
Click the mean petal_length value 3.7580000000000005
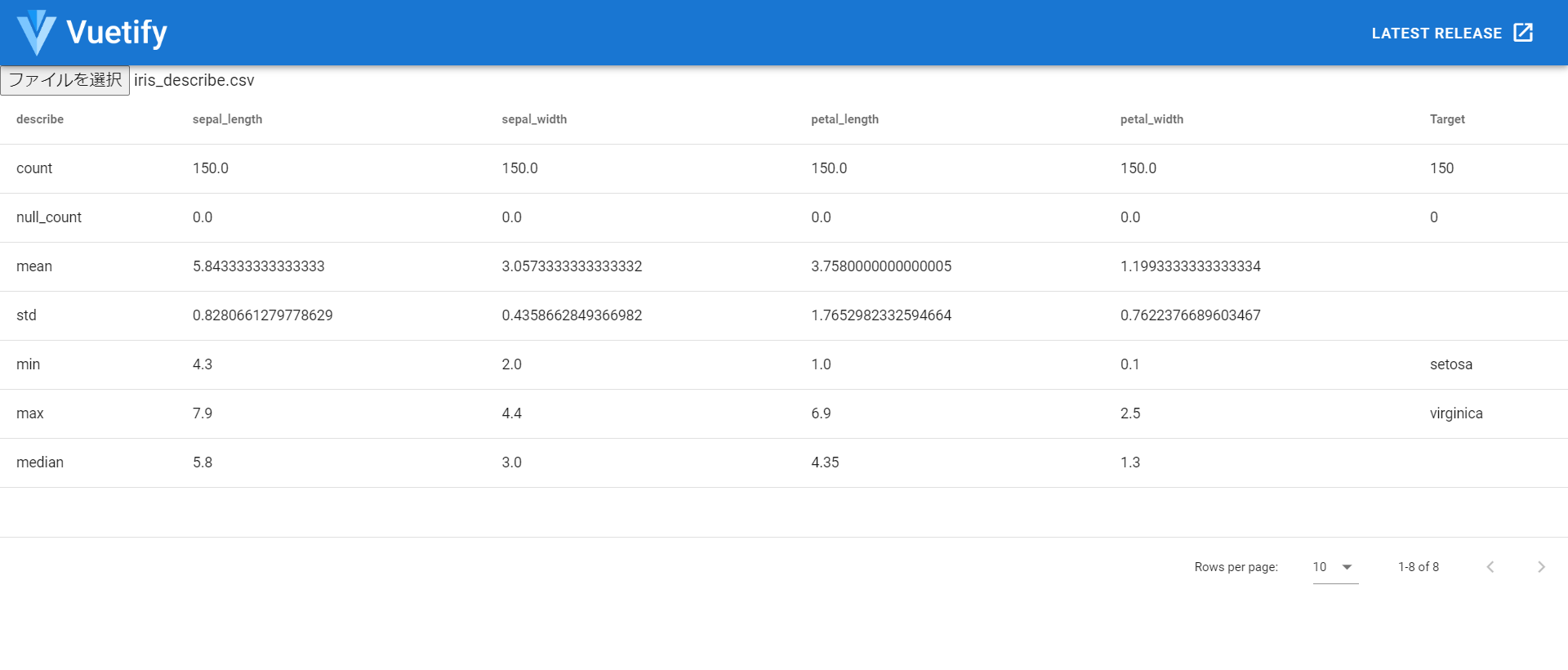point(881,266)
